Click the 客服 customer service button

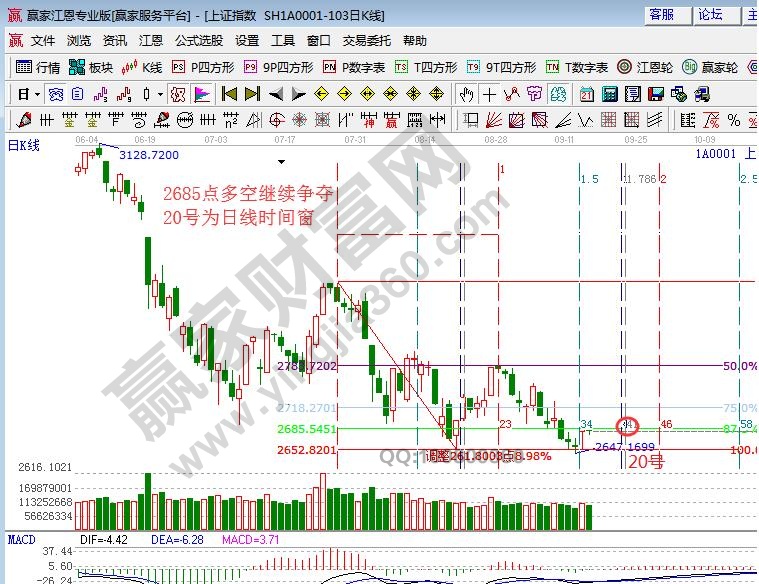[661, 15]
